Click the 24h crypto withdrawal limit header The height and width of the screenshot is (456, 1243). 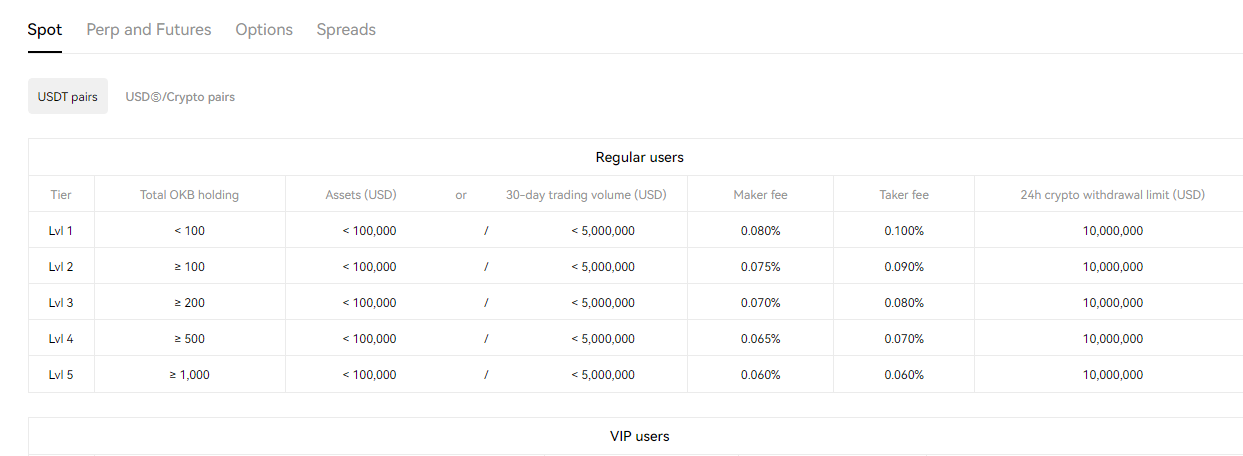[x=1112, y=195]
